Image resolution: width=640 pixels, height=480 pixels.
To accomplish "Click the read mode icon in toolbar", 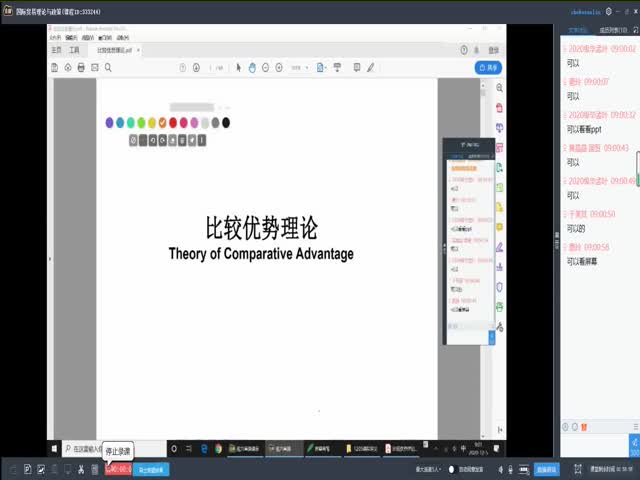I will (337, 68).
